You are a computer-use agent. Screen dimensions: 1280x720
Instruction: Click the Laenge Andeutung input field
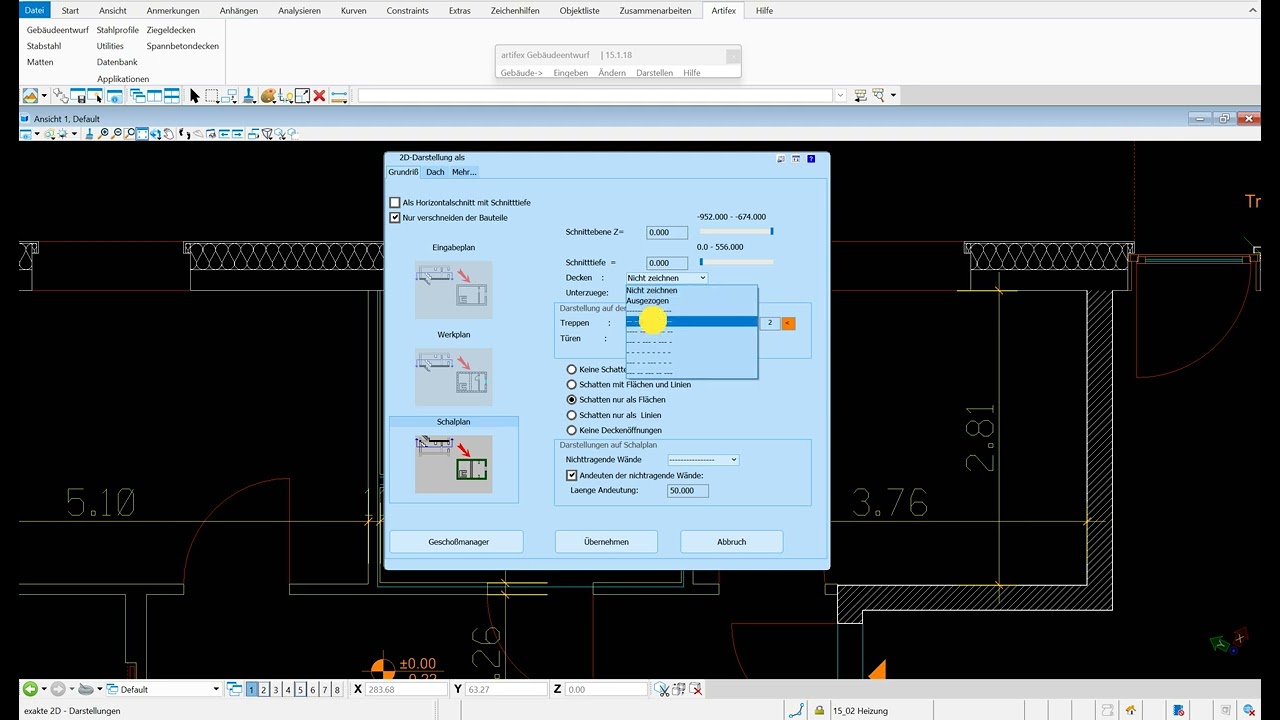pyautogui.click(x=688, y=491)
